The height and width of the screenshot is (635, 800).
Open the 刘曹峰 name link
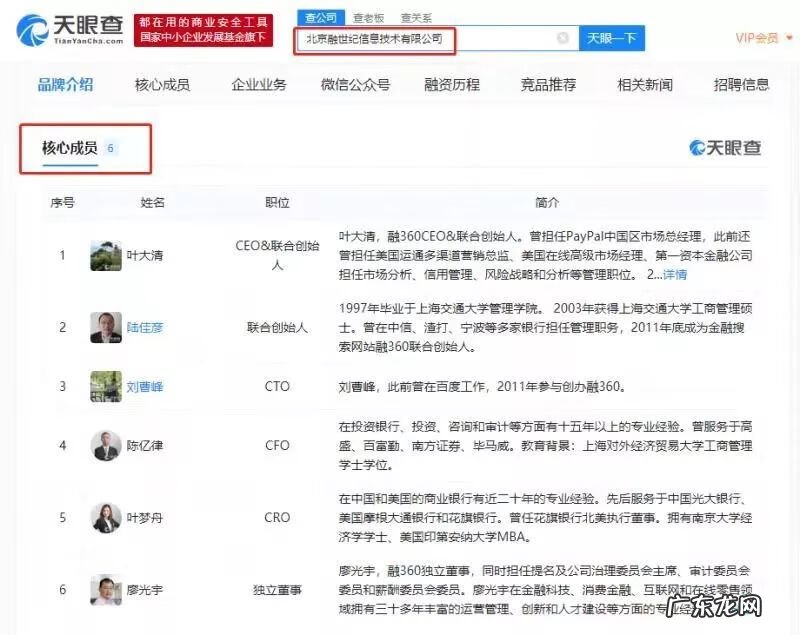(145, 387)
